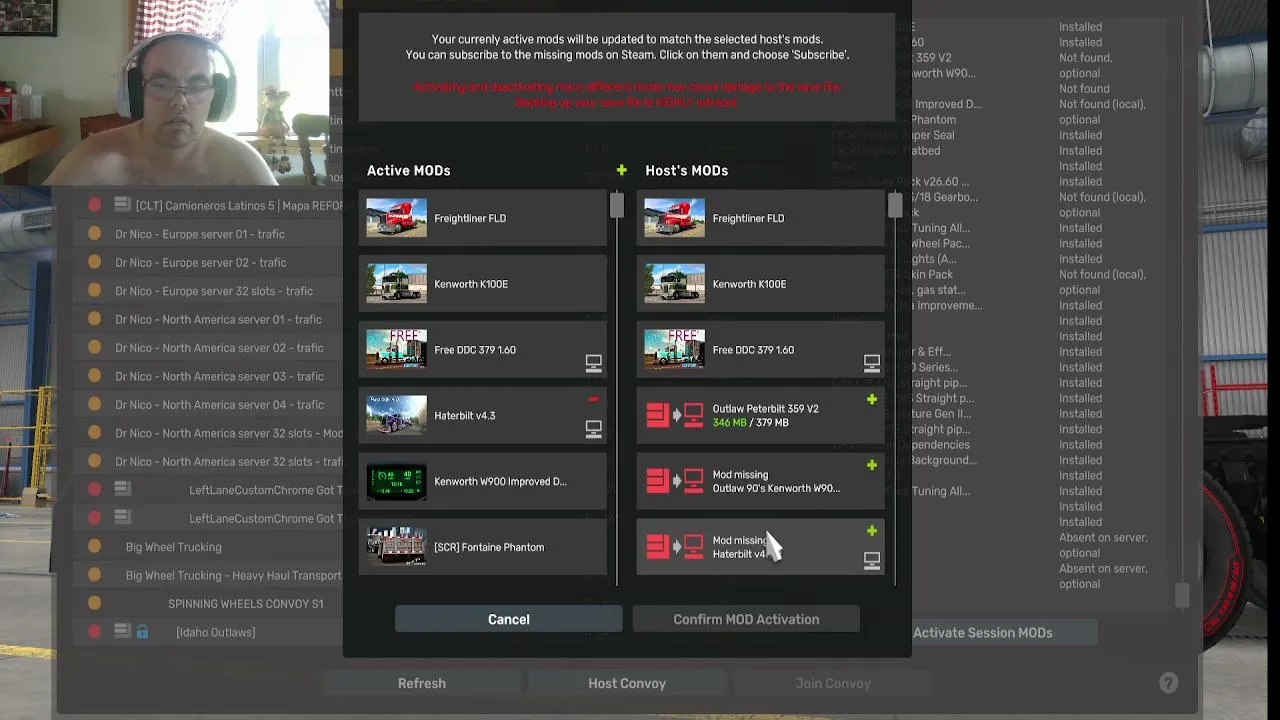Select Free DDC 379 thumbnail in Active MODs
1280x720 pixels.
coord(396,350)
